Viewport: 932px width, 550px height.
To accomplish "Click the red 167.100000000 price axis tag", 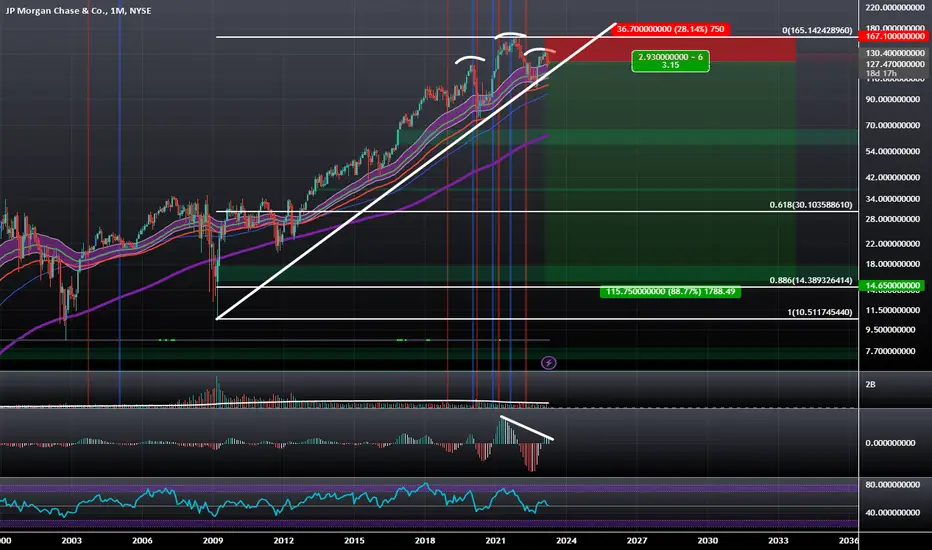I will pyautogui.click(x=895, y=36).
